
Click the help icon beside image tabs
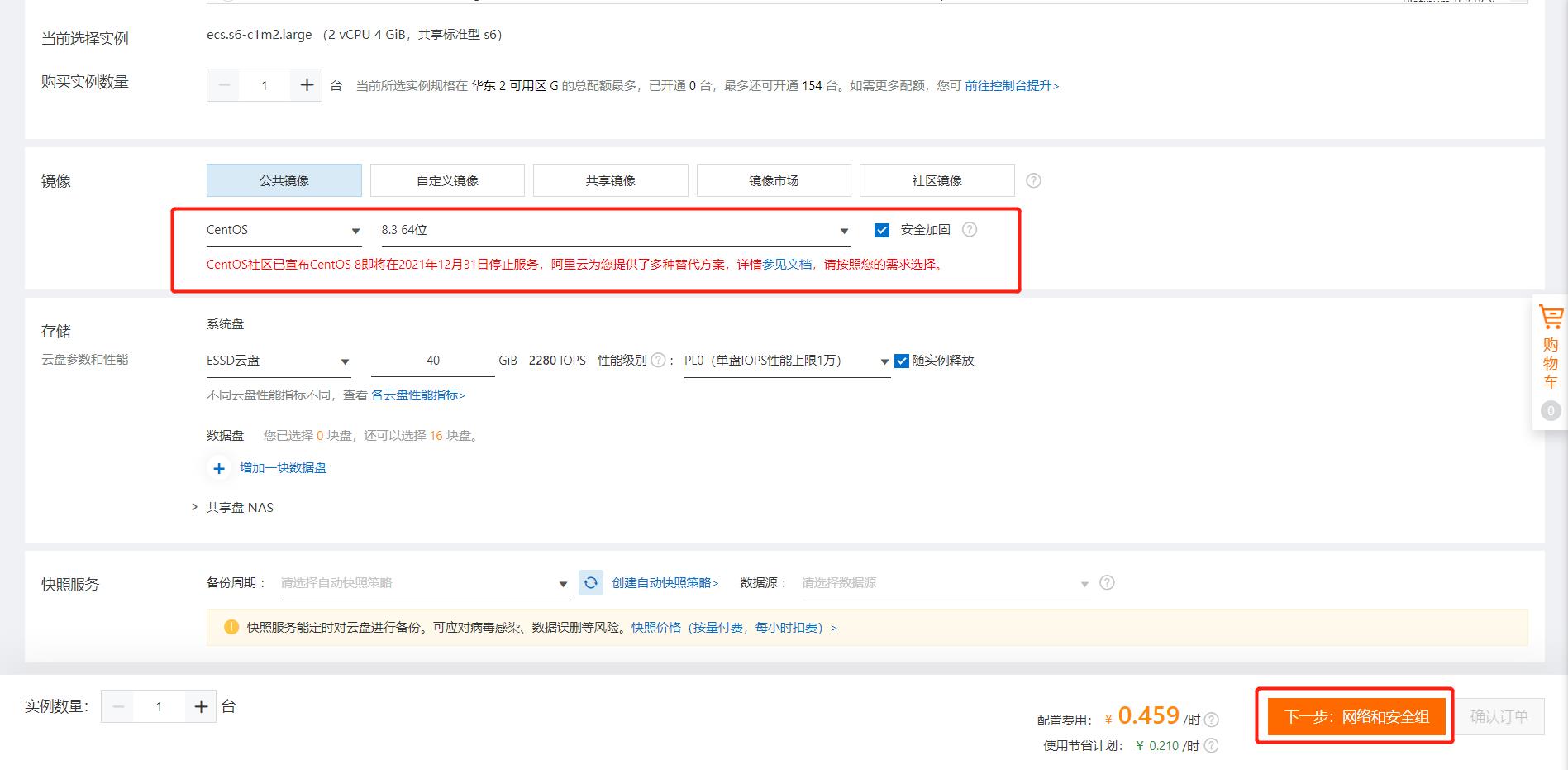click(x=1033, y=180)
